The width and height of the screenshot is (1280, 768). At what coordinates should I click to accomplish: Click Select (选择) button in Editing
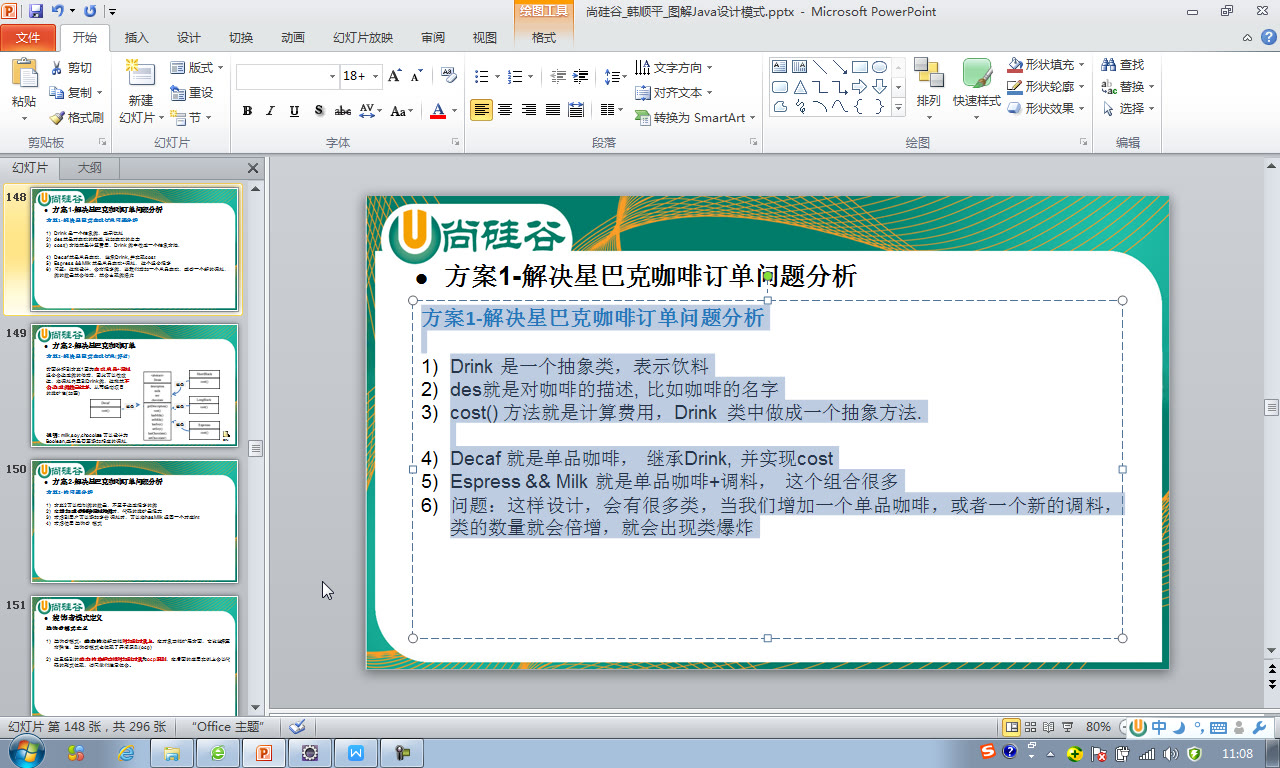[1128, 109]
